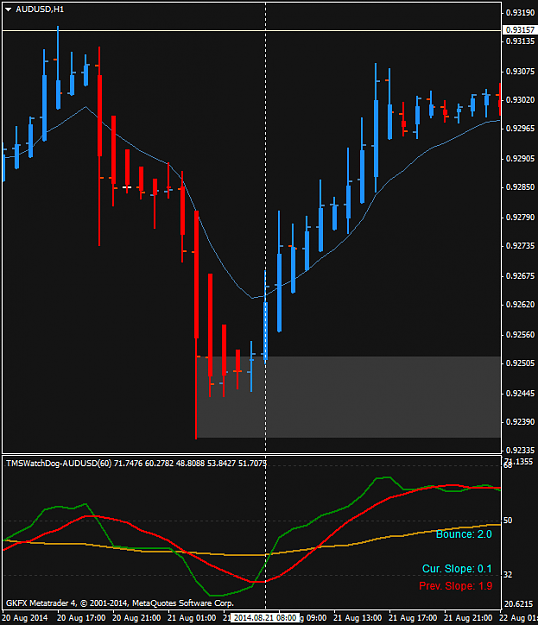
Task: Click the 21 Aug 17:00 time axis label
Action: (412, 618)
